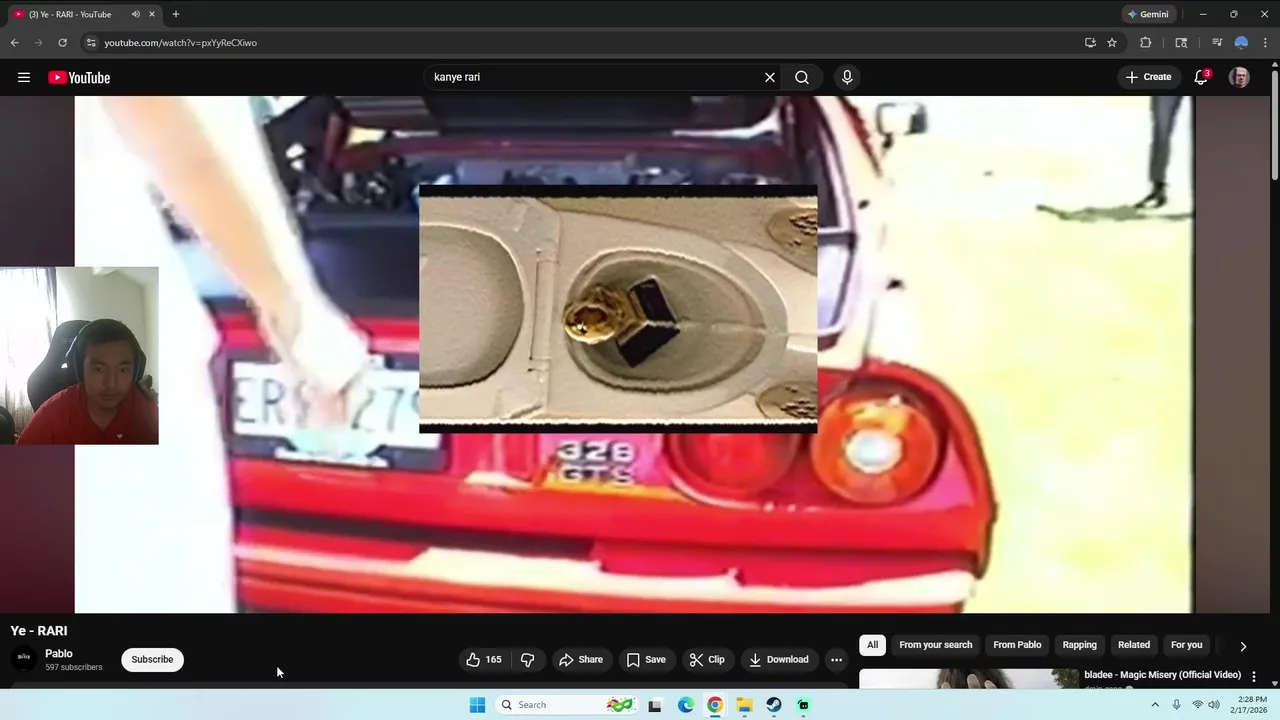Open the green app on taskbar
This screenshot has height=720, width=1280.
coord(803,705)
